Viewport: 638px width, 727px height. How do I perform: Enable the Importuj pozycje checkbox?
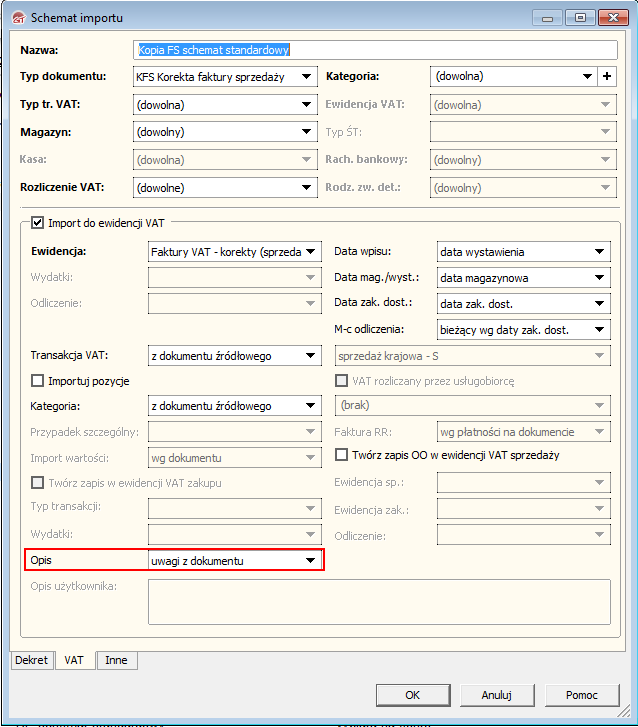(38, 380)
